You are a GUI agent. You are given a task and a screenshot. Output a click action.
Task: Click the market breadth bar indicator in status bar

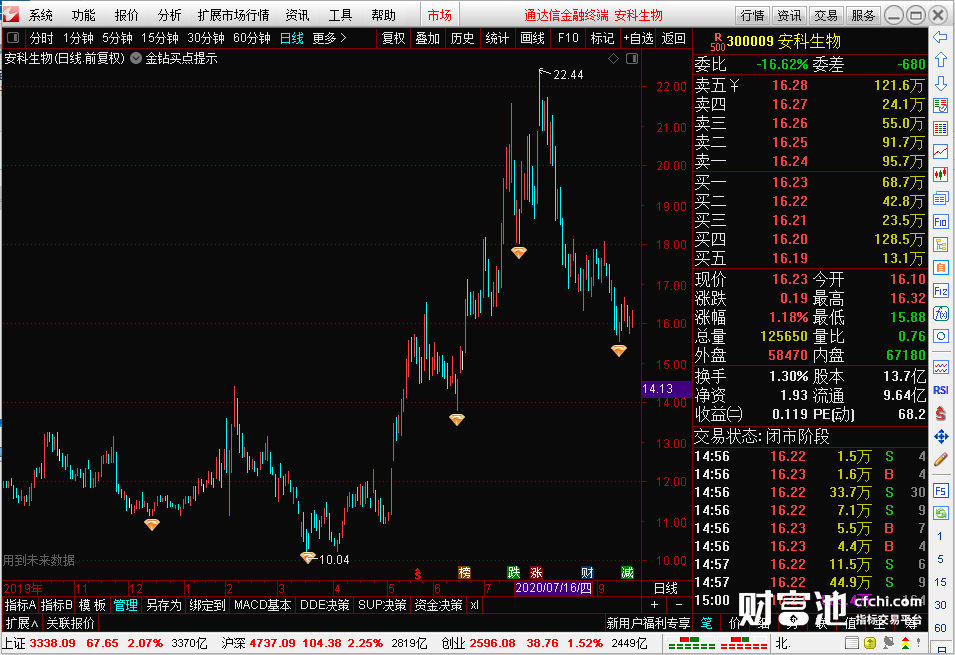717,643
